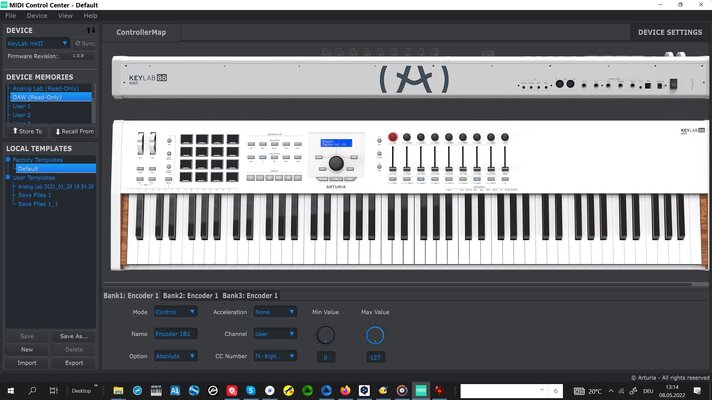This screenshot has width=712, height=400.
Task: Switch to Bank2: Encoder 1 tab
Action: click(190, 296)
